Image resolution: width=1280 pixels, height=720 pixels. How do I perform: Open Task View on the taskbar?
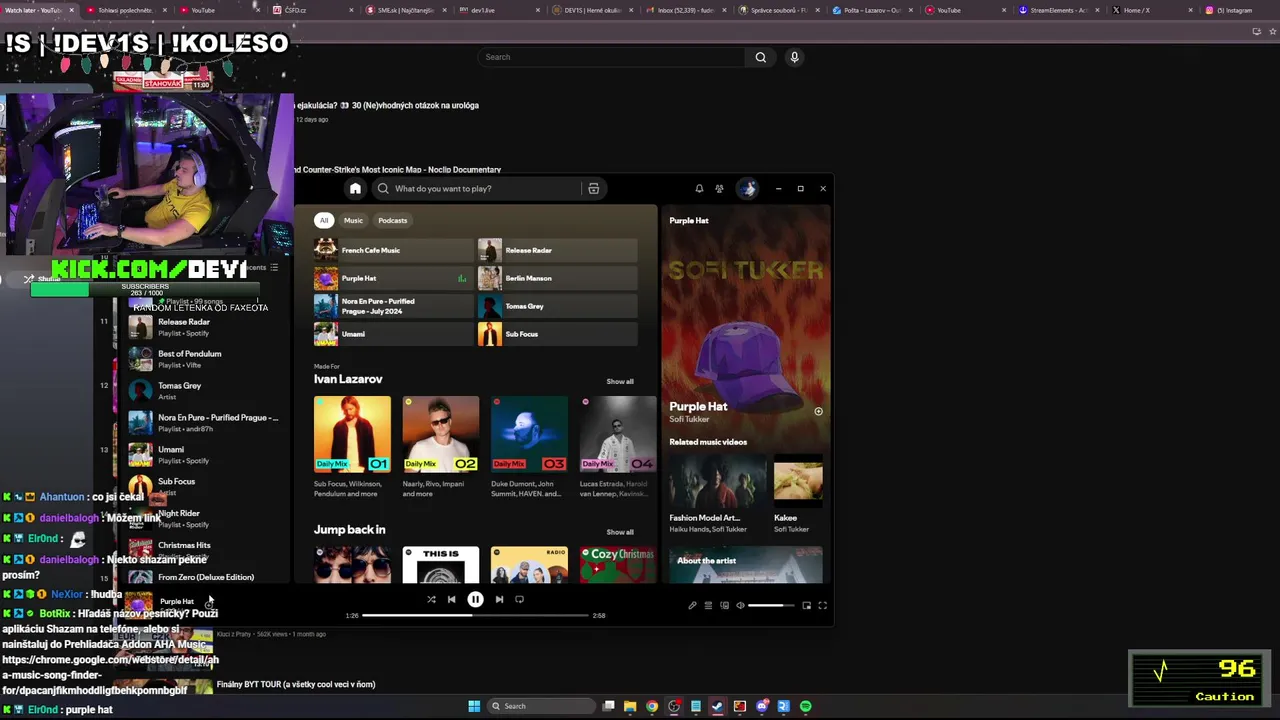tap(608, 706)
